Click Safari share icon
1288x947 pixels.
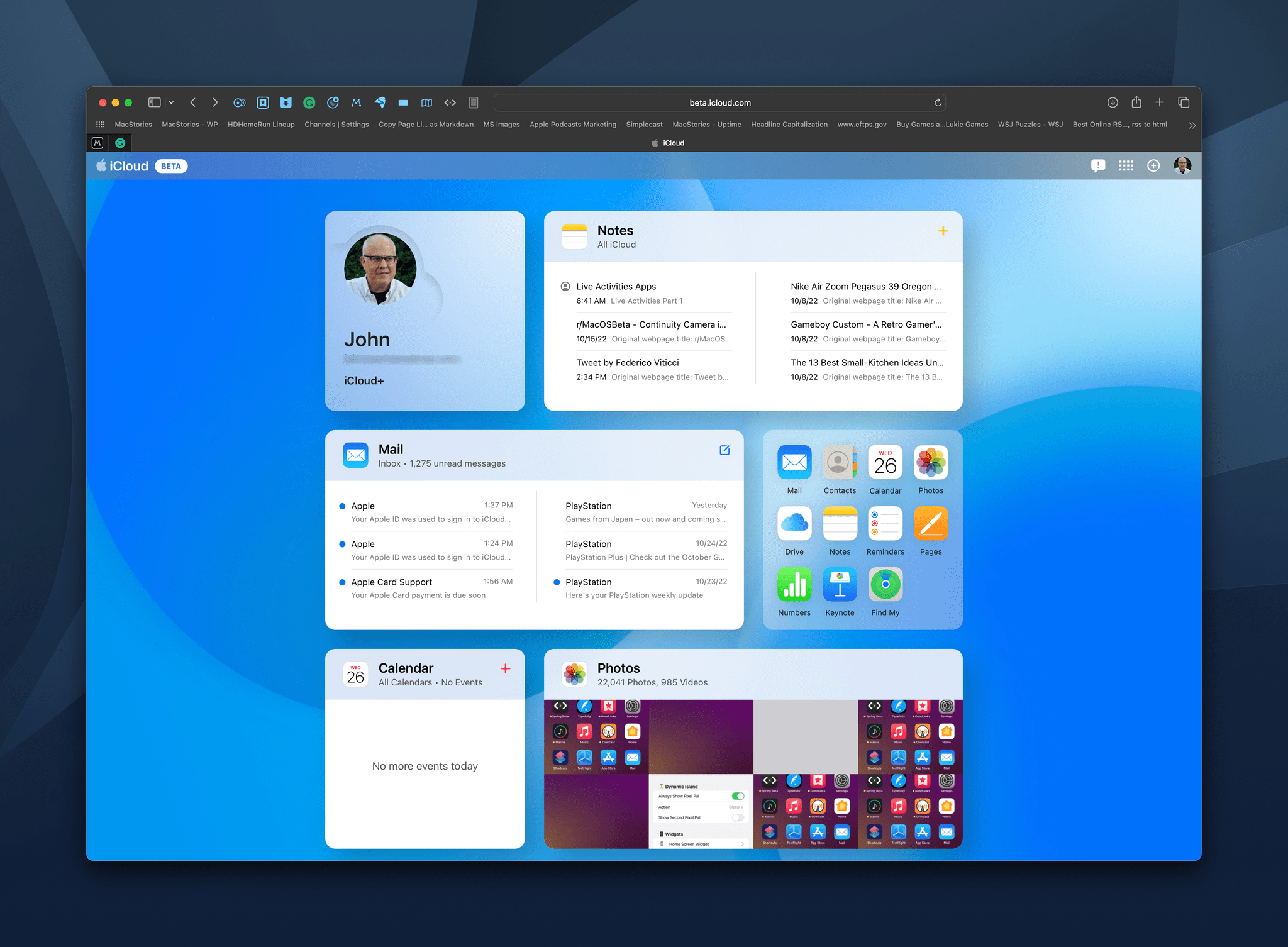(1136, 102)
